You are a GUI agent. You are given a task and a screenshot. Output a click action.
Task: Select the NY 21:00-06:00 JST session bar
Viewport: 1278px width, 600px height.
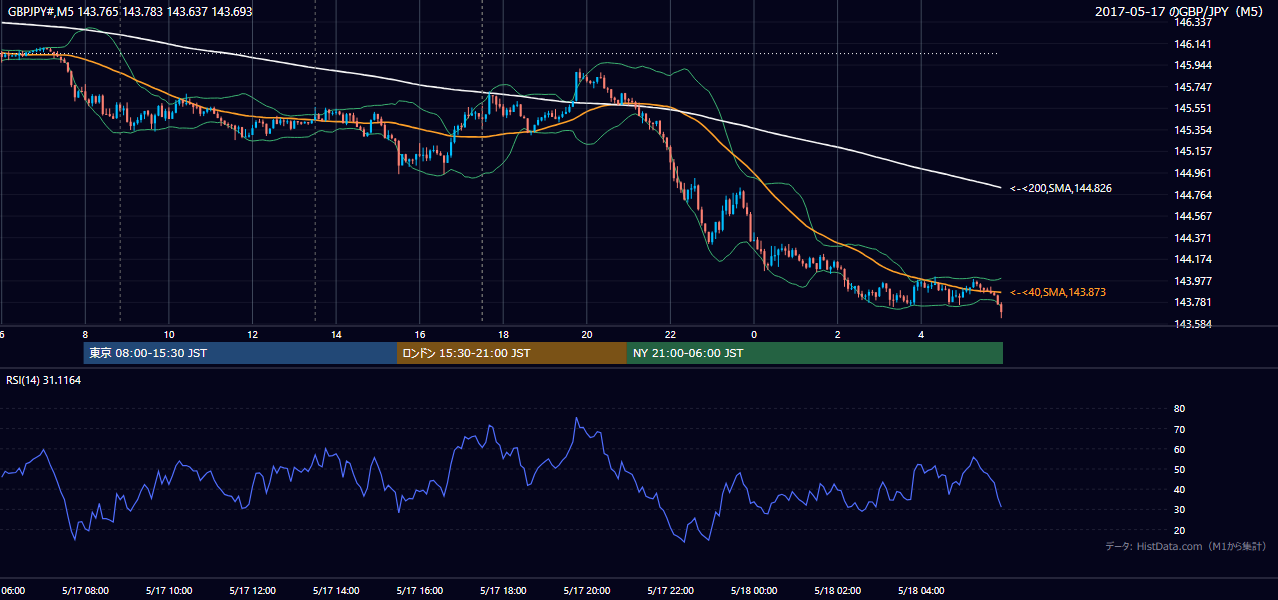click(815, 353)
